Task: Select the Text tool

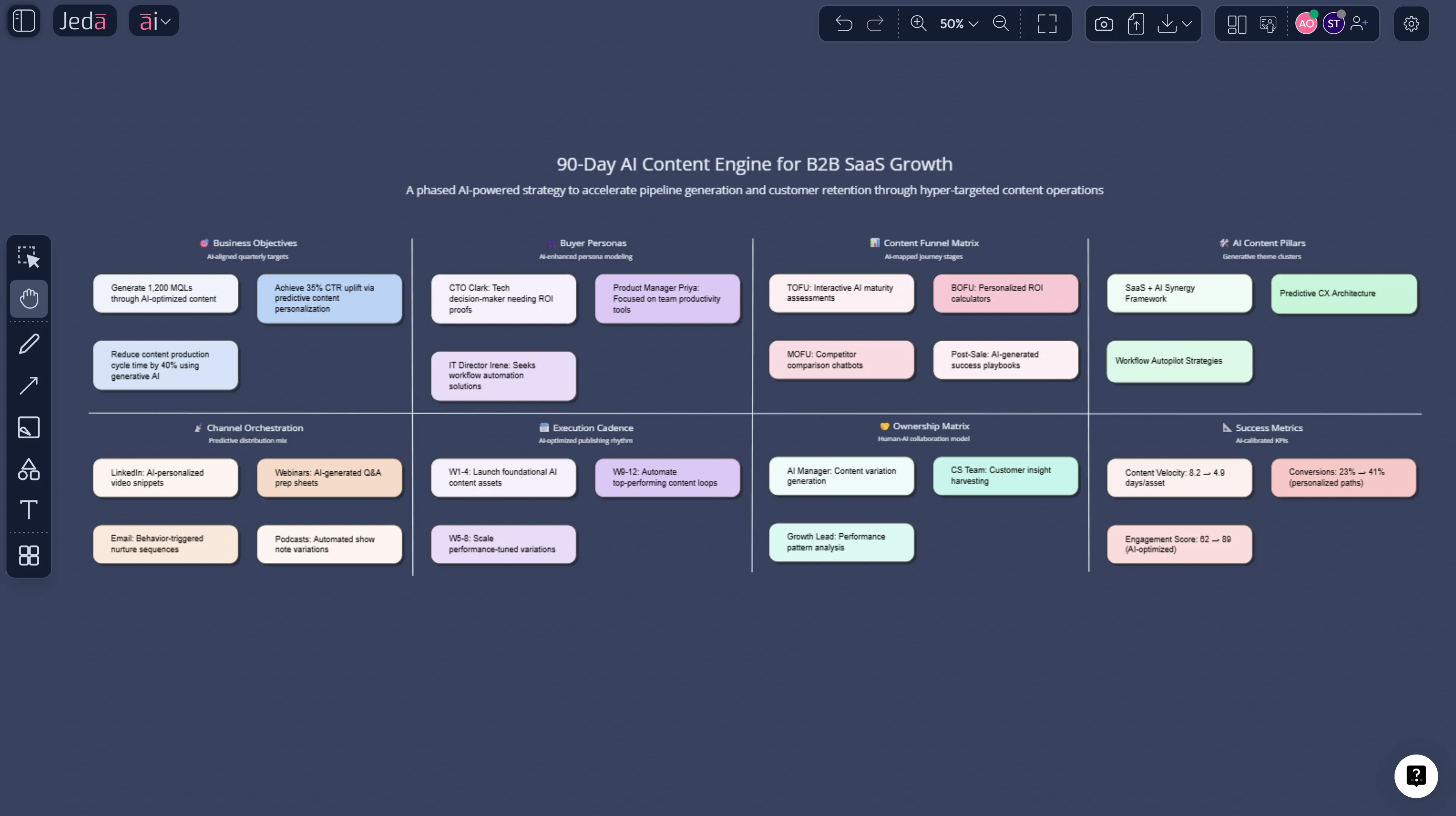Action: [28, 510]
